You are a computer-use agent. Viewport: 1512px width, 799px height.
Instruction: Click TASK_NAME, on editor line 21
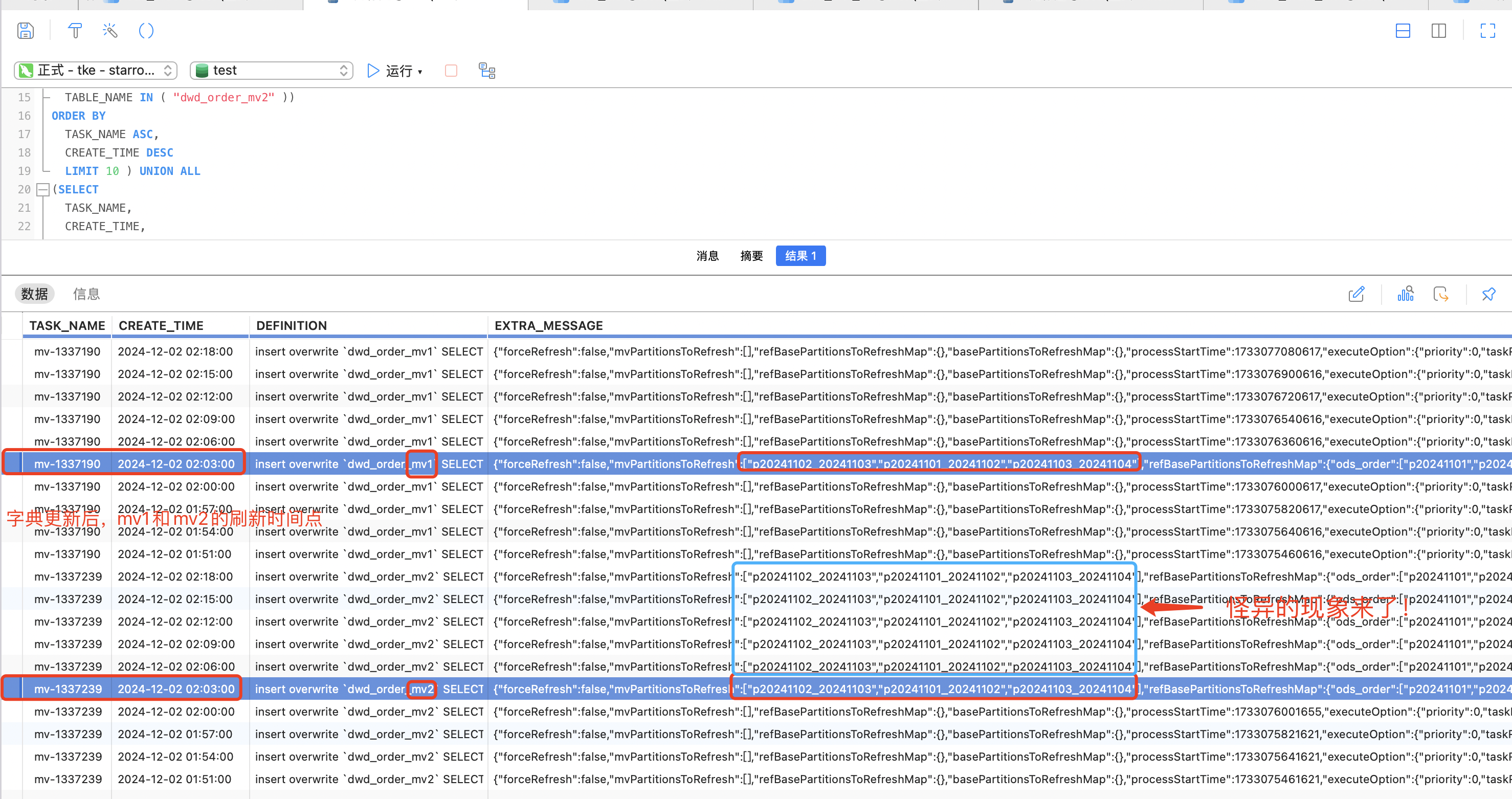[x=98, y=208]
